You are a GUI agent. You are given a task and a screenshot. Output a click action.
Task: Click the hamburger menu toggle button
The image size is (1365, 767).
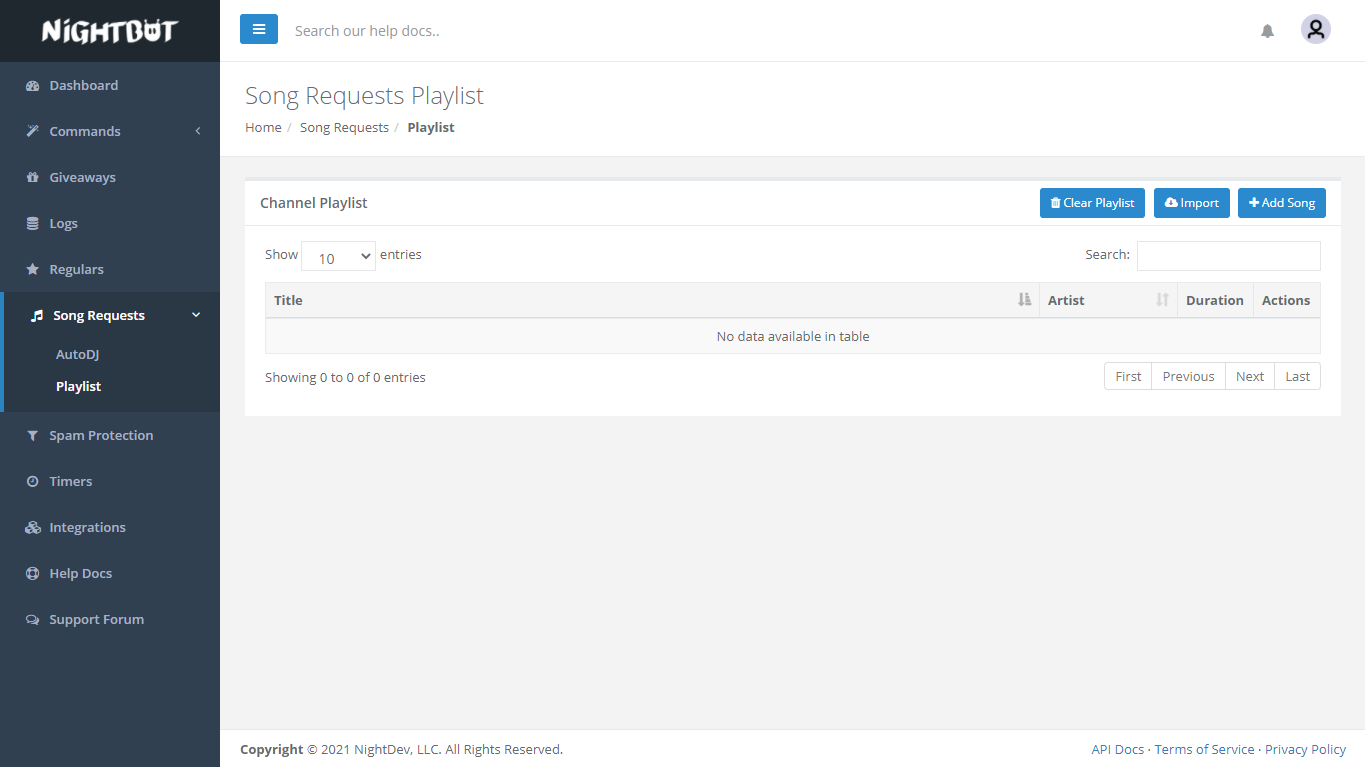point(258,30)
